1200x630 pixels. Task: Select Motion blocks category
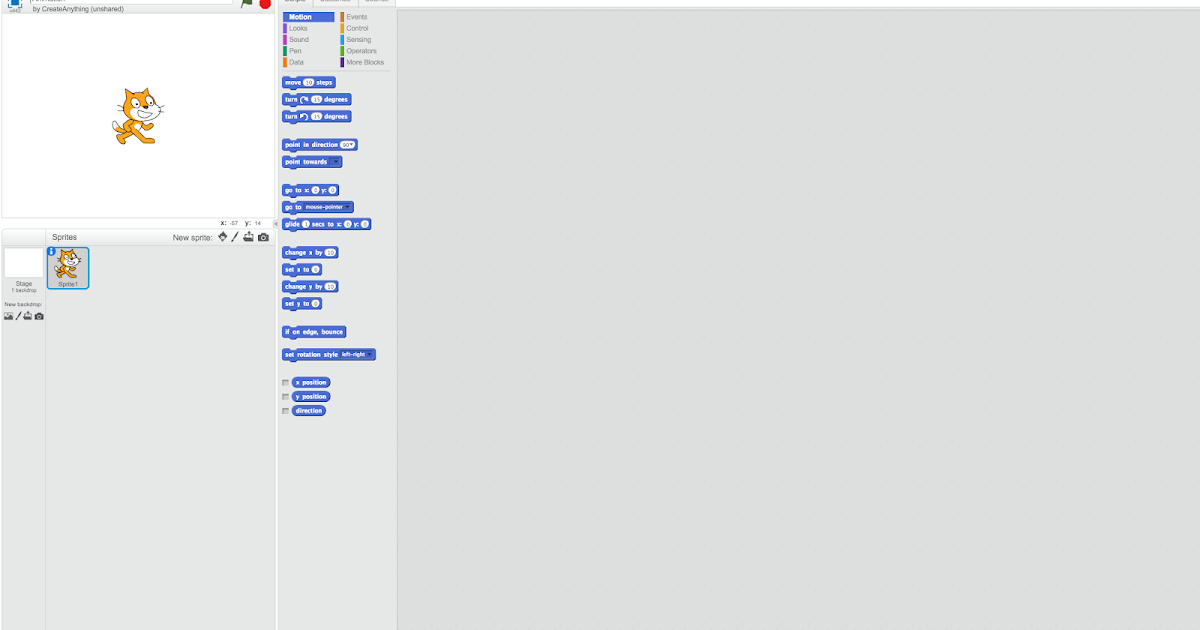point(309,17)
